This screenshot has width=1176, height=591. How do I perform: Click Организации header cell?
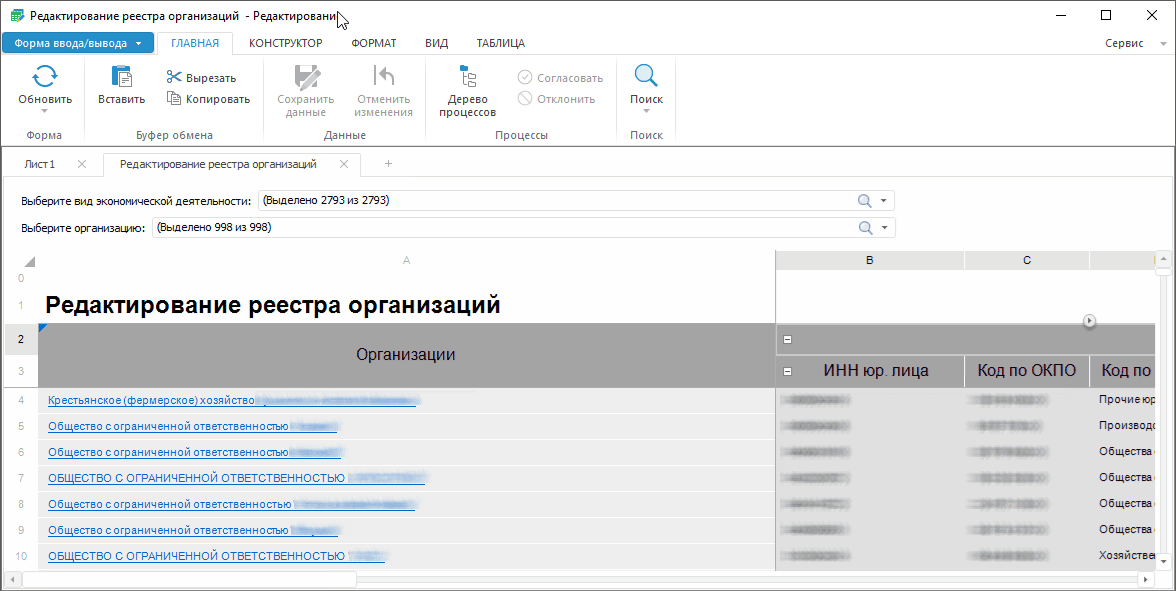(406, 355)
